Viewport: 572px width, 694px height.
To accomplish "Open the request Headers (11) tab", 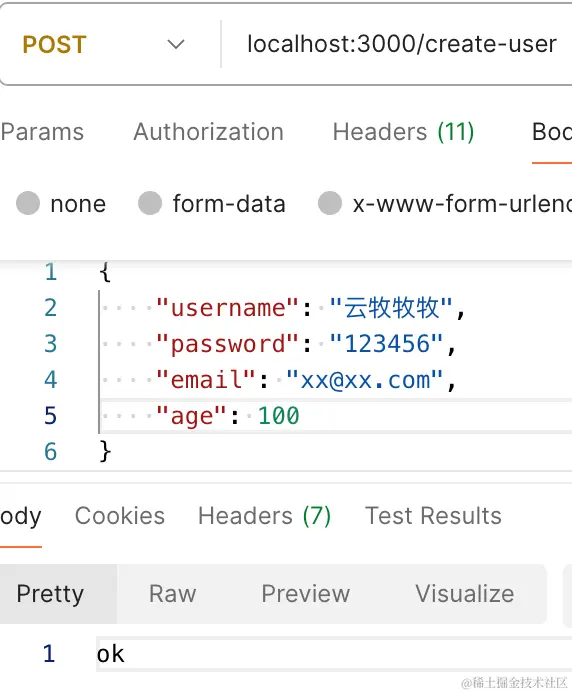I will (403, 132).
